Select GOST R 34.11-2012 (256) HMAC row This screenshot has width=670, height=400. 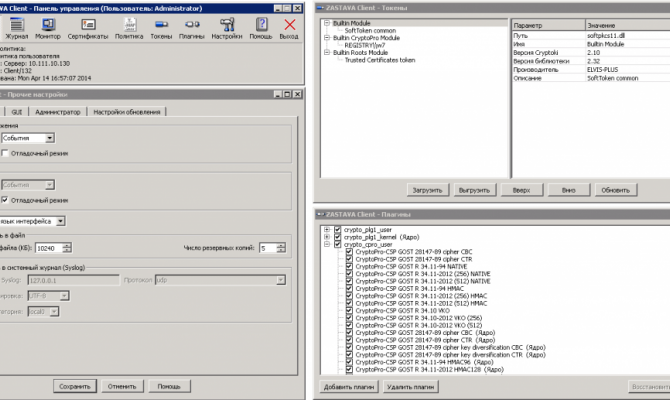421,296
